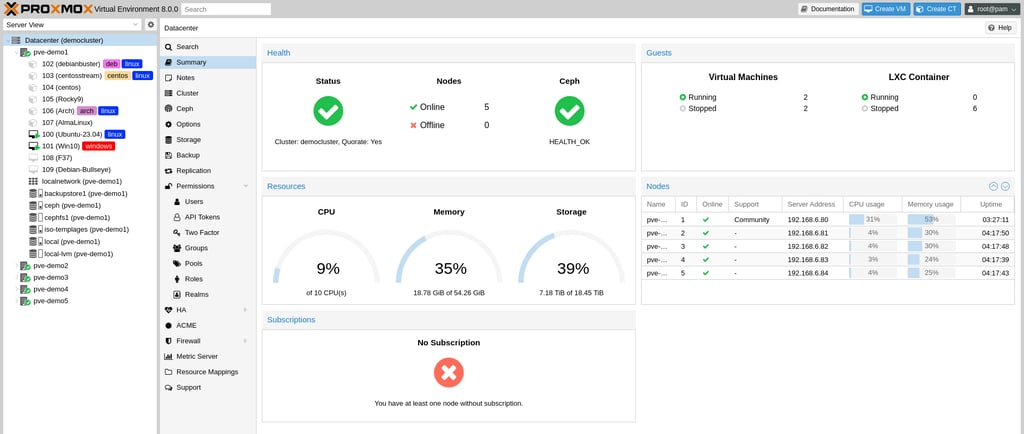This screenshot has width=1024, height=434.
Task: Open Resource Mappings menu item
Action: tap(208, 372)
